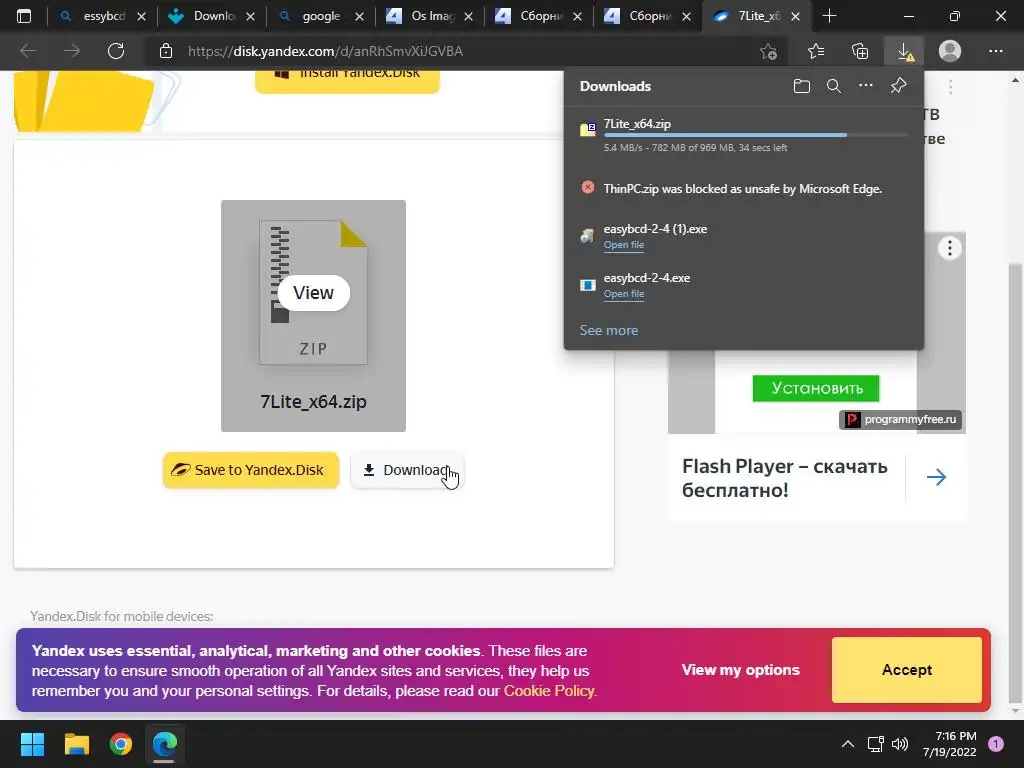This screenshot has height=768, width=1024.
Task: Click the 7Lite_x64.zip download progress bar
Action: pos(756,135)
